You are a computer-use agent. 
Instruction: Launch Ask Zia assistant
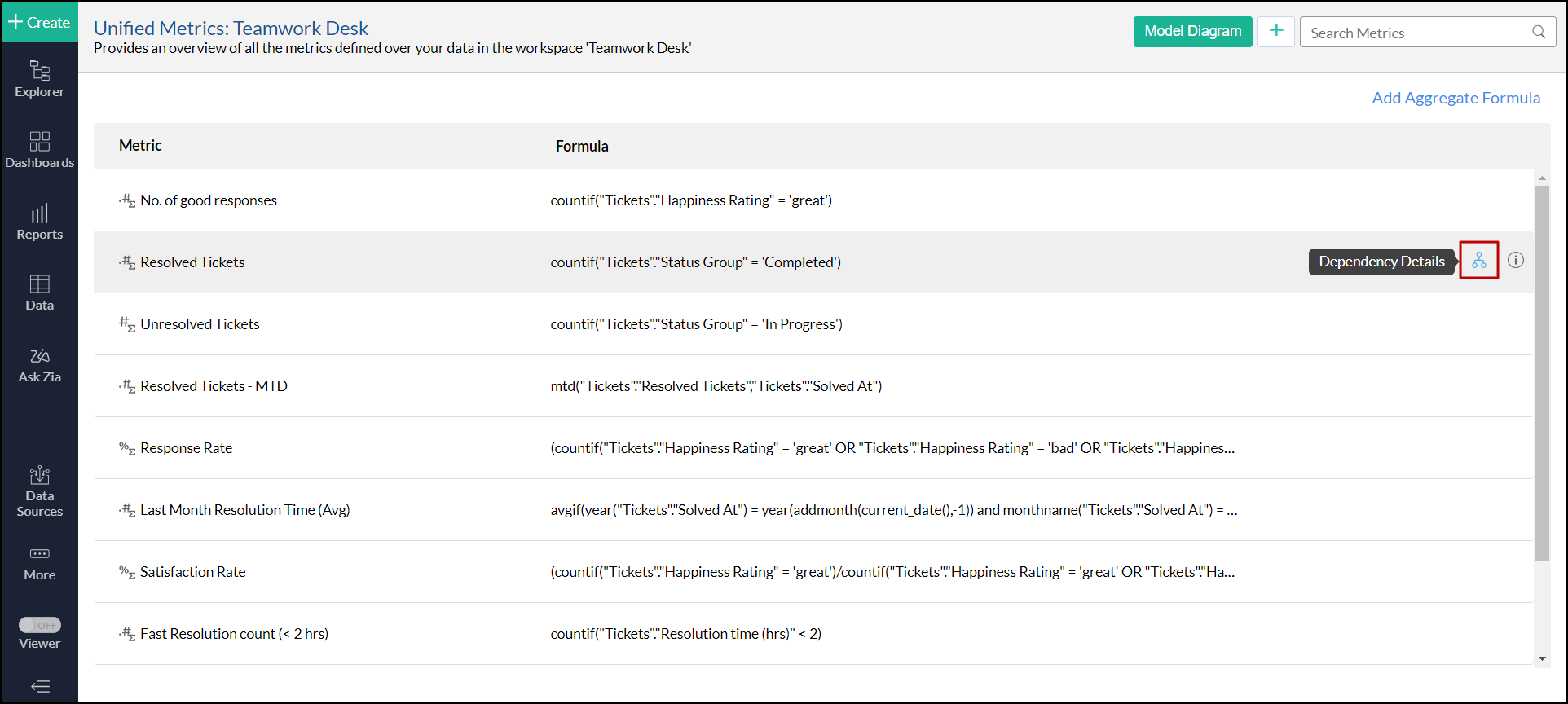click(39, 364)
